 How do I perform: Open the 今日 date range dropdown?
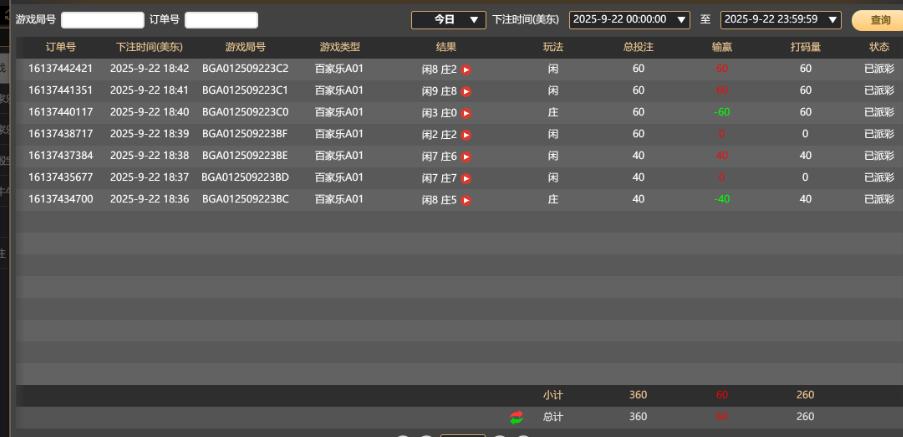click(448, 20)
